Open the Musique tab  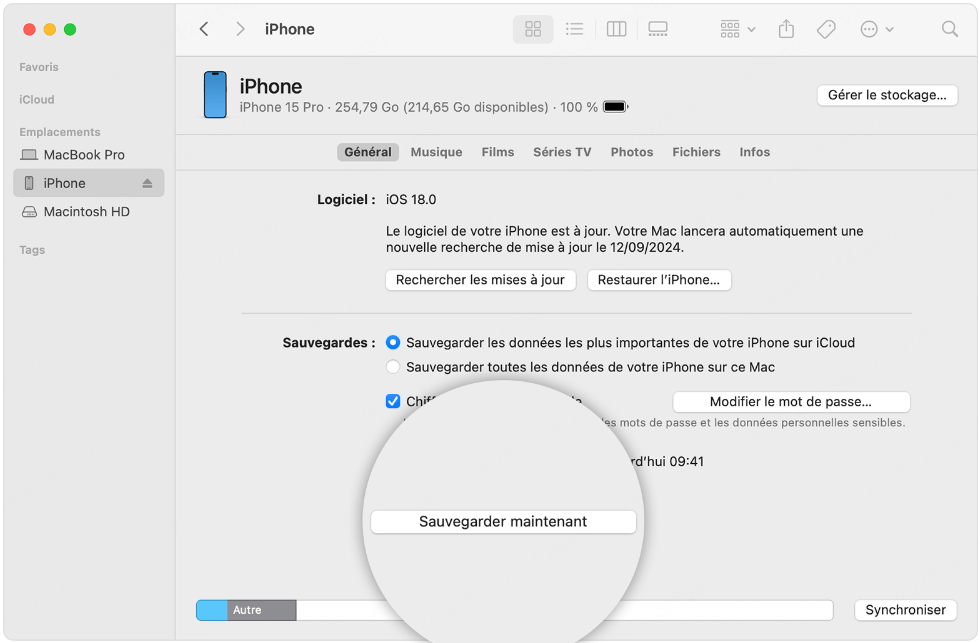click(x=436, y=152)
